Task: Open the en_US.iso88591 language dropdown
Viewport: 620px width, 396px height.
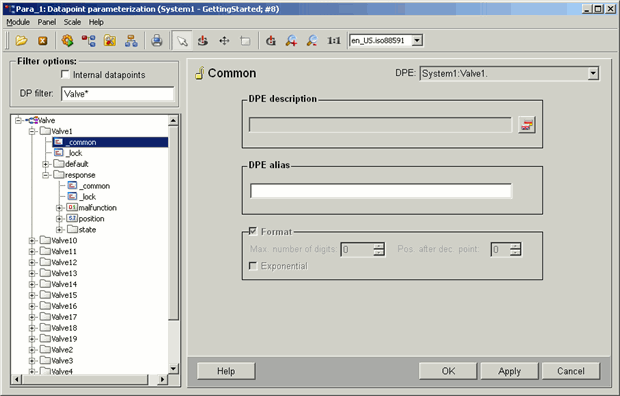Action: click(417, 40)
